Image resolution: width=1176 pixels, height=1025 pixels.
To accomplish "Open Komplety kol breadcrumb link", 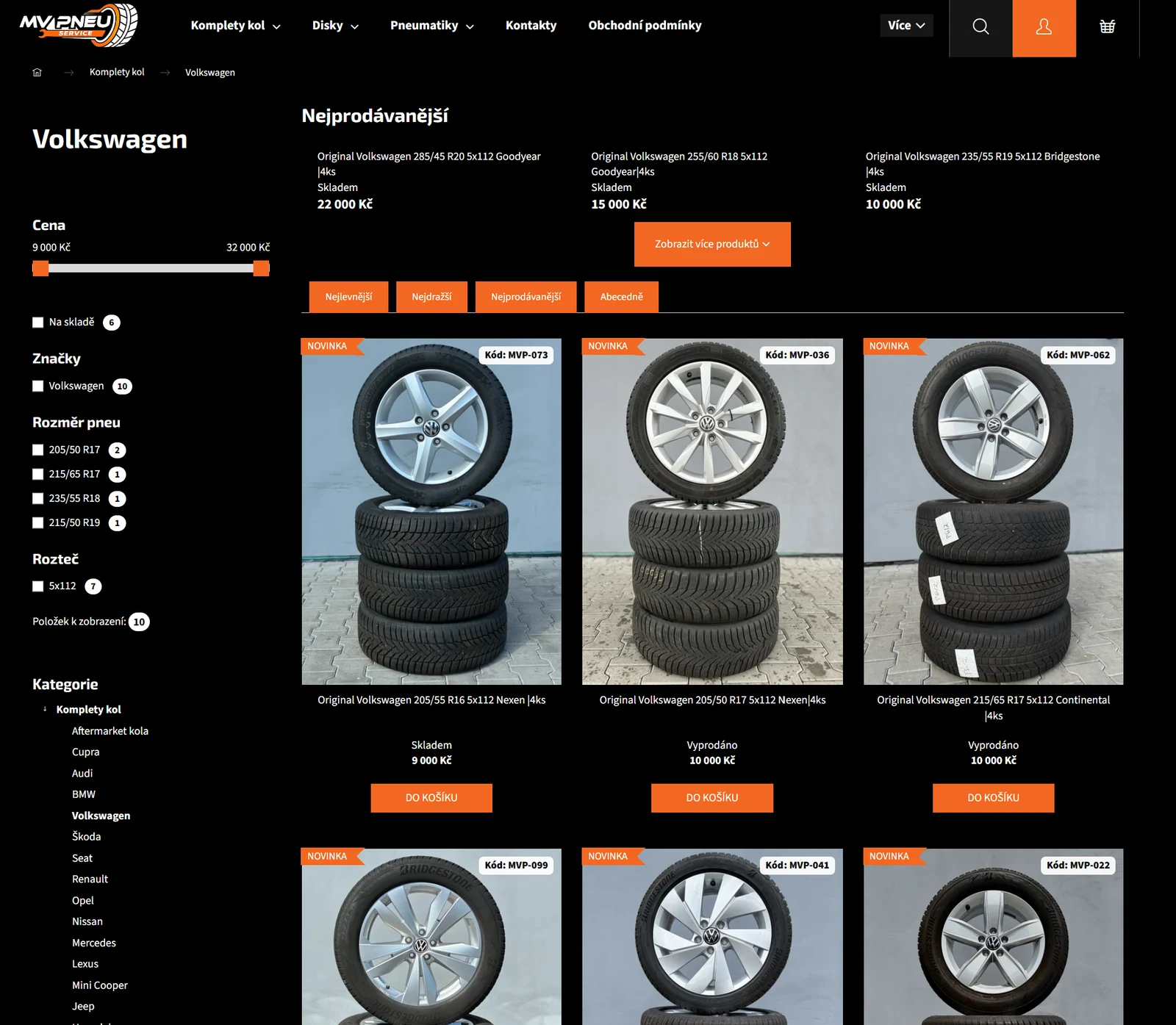I will pyautogui.click(x=117, y=72).
